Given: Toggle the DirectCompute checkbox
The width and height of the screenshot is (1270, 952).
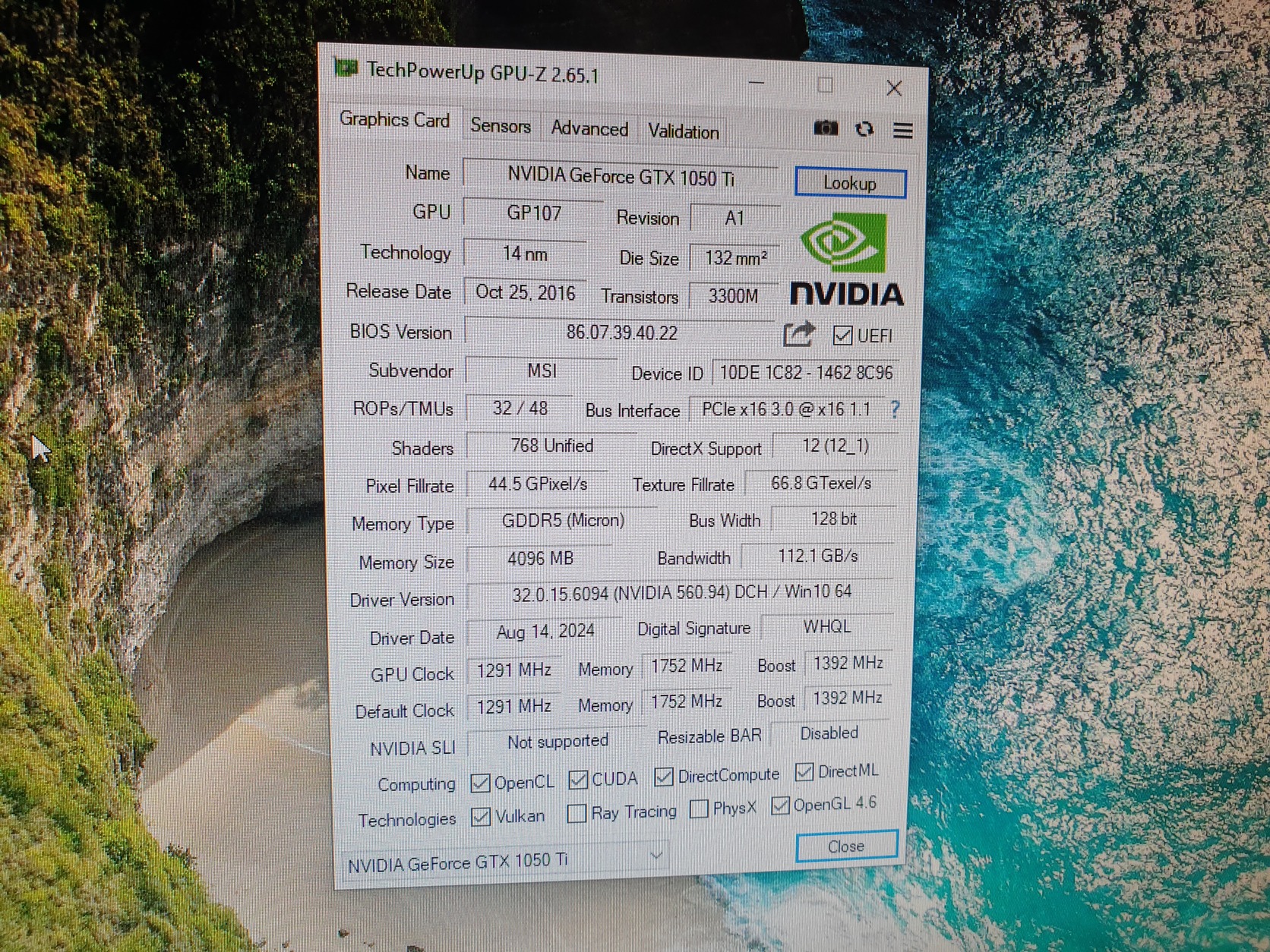Looking at the screenshot, I should 663,777.
